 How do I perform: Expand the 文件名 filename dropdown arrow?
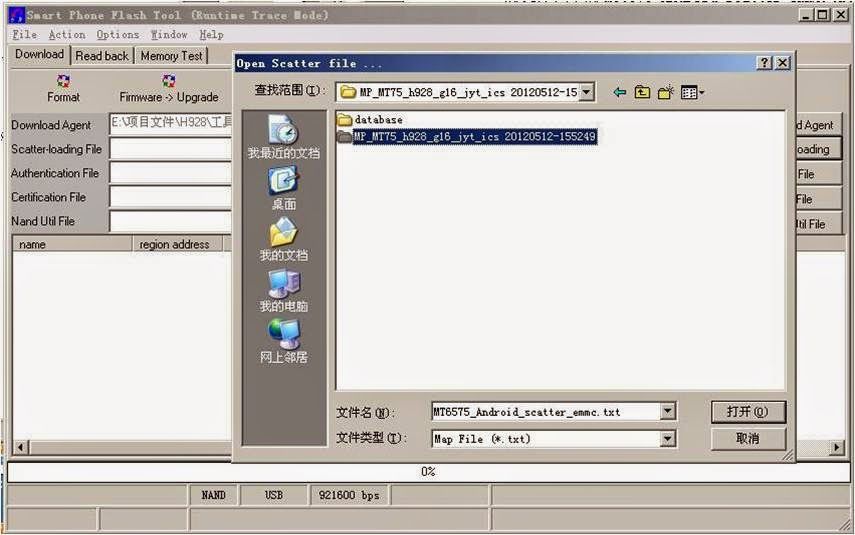(x=668, y=412)
